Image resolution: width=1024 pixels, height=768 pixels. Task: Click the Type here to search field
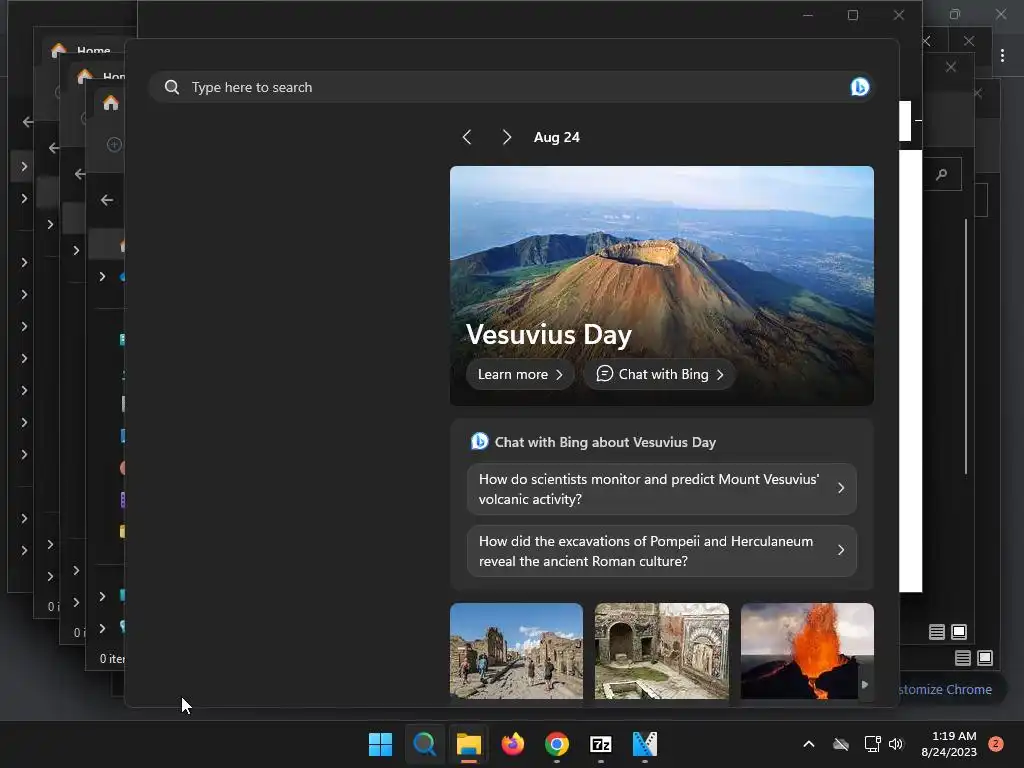tap(511, 87)
